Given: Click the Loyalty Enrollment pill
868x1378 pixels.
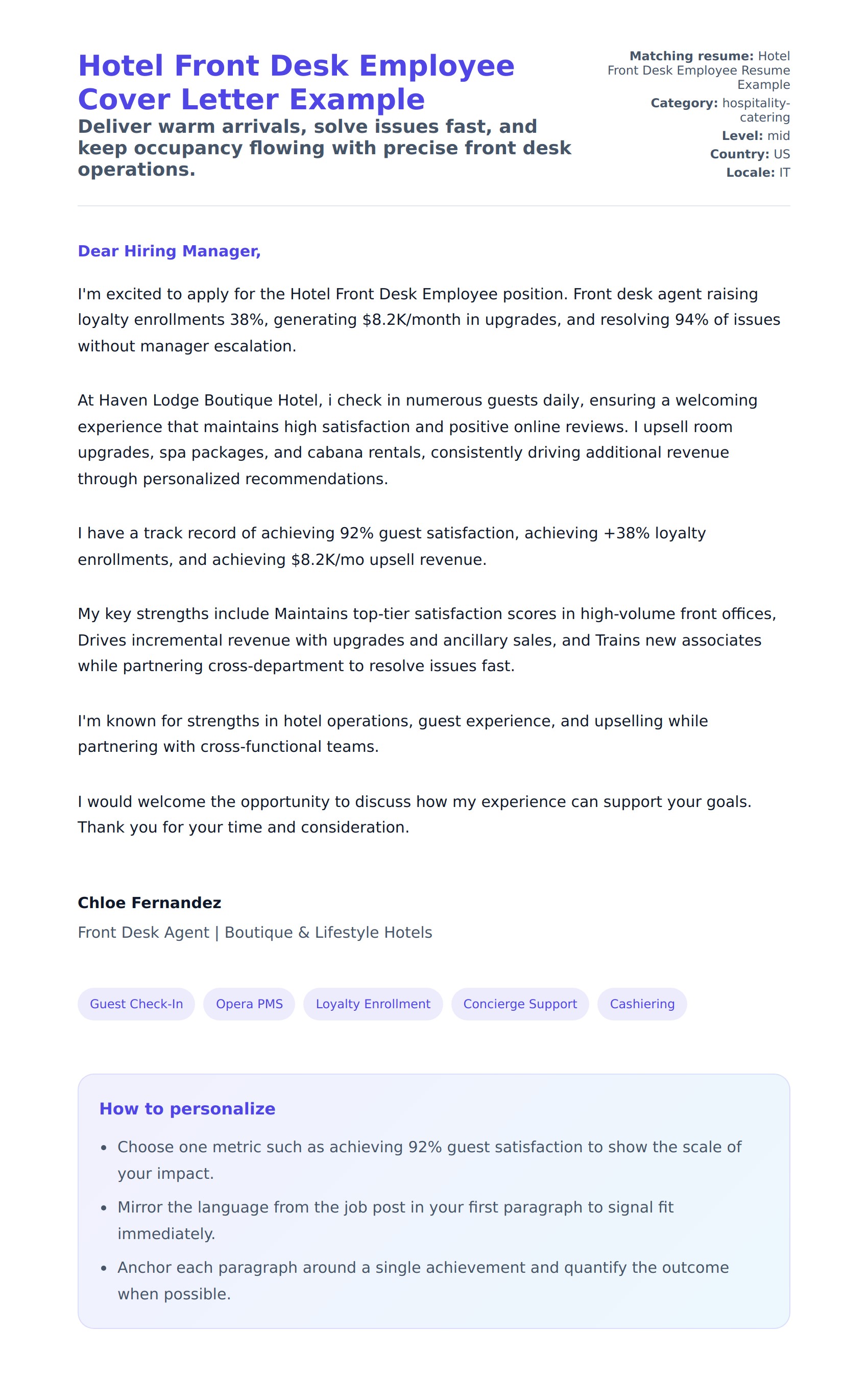Looking at the screenshot, I should [x=373, y=1004].
